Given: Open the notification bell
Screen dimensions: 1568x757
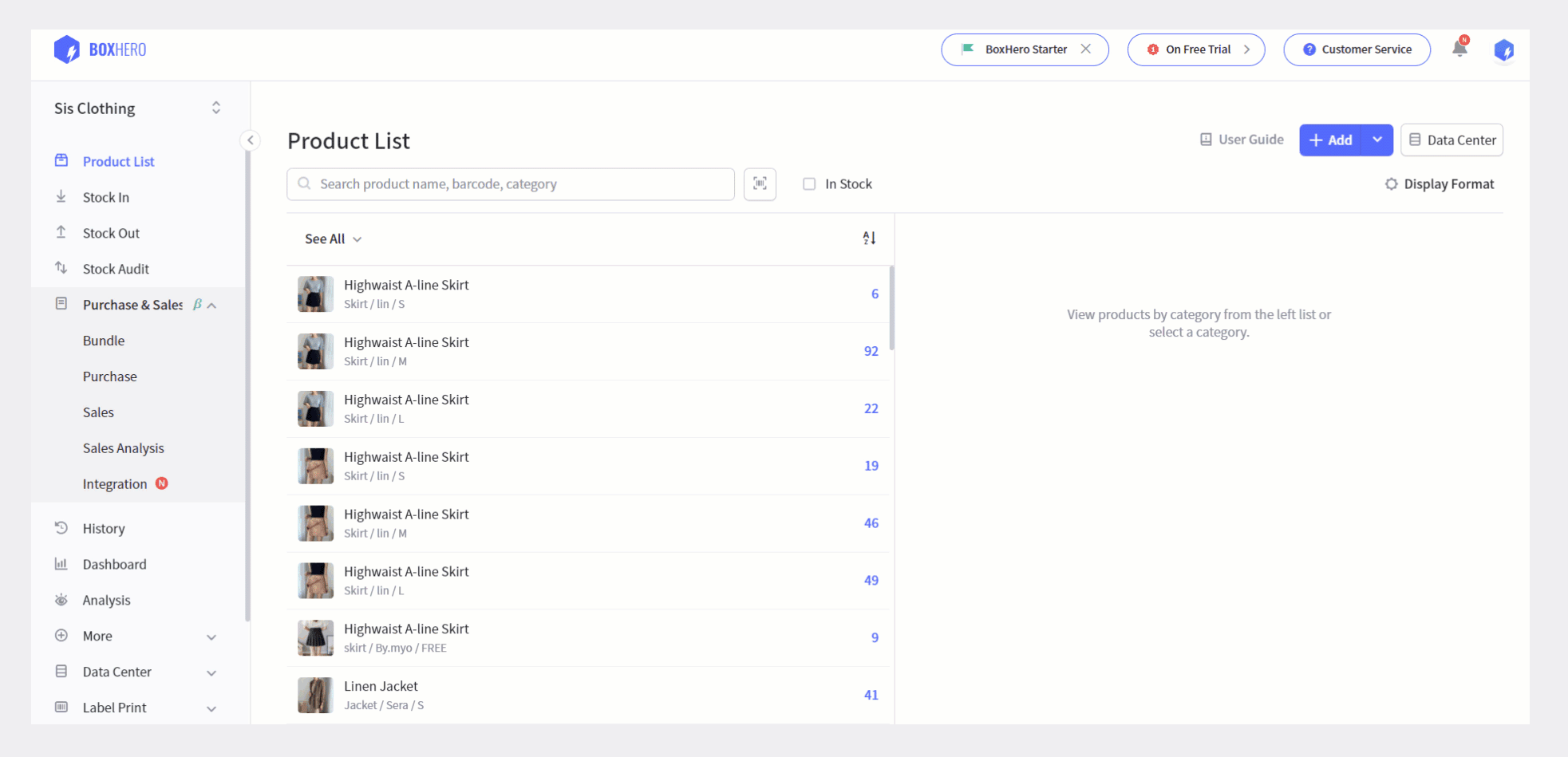Looking at the screenshot, I should (1459, 49).
